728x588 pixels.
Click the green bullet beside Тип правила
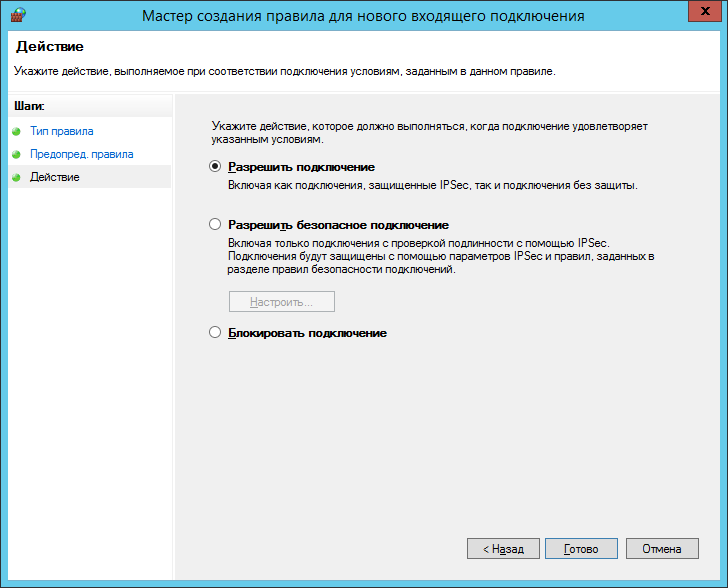(x=16, y=131)
